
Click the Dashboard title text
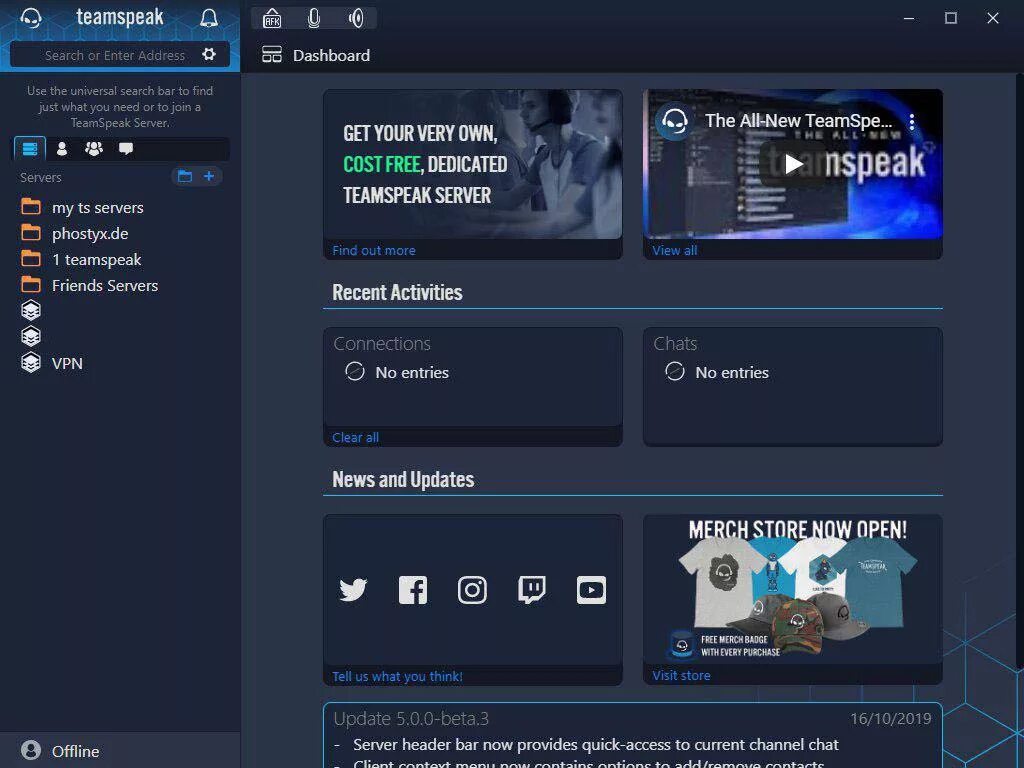point(331,56)
